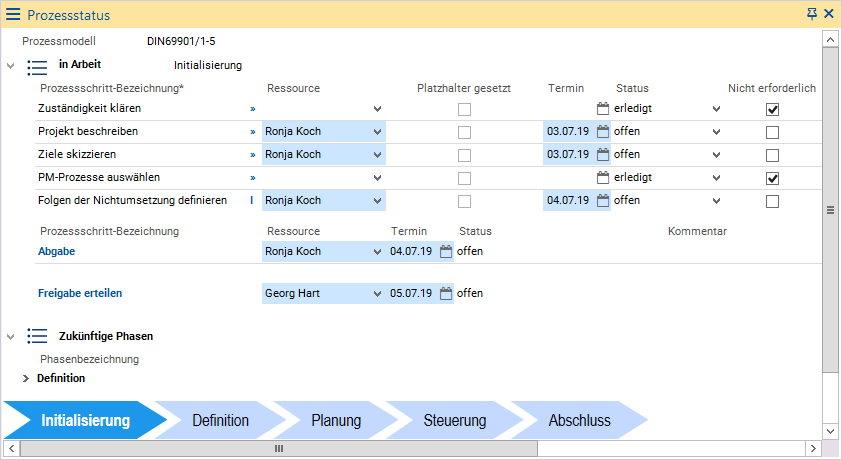Click double-arrow icon for 'Zuständigkeit klären'
Viewport: 842px width, 460px height.
(x=252, y=109)
